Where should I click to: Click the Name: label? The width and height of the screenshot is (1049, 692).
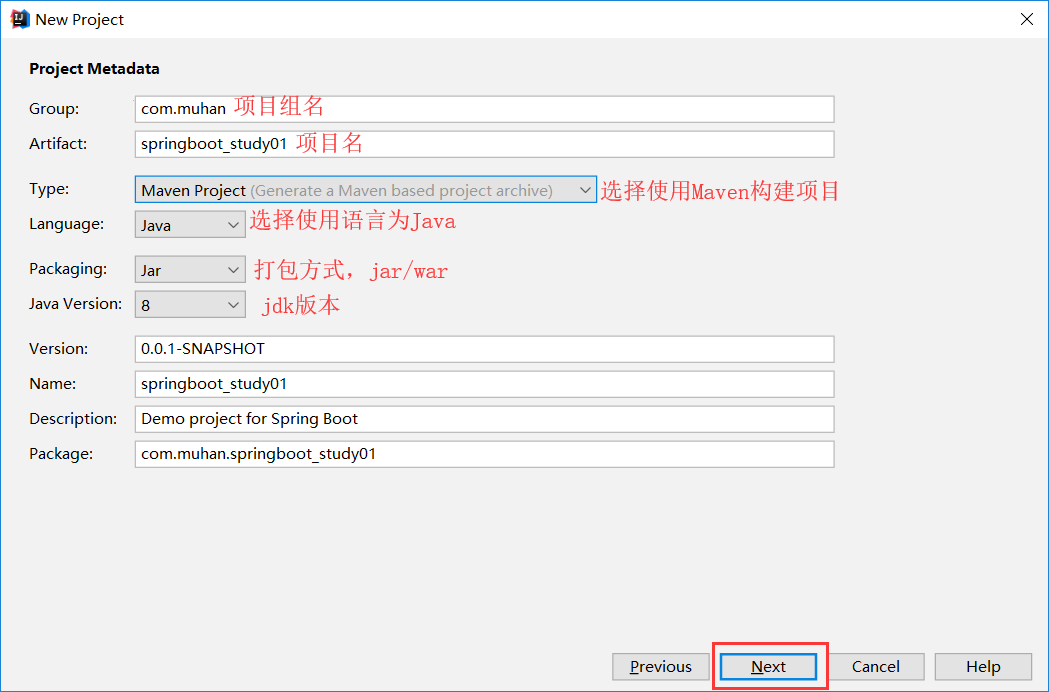[53, 383]
